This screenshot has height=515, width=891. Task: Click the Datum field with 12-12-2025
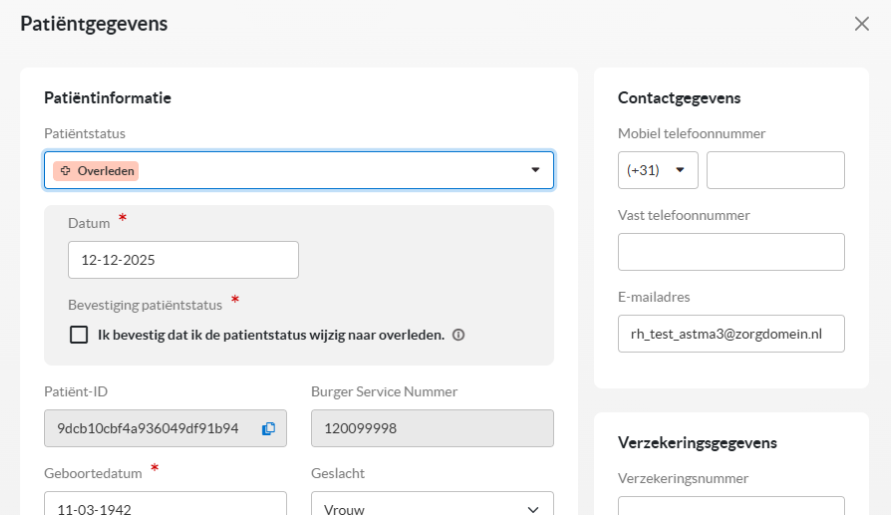183,260
